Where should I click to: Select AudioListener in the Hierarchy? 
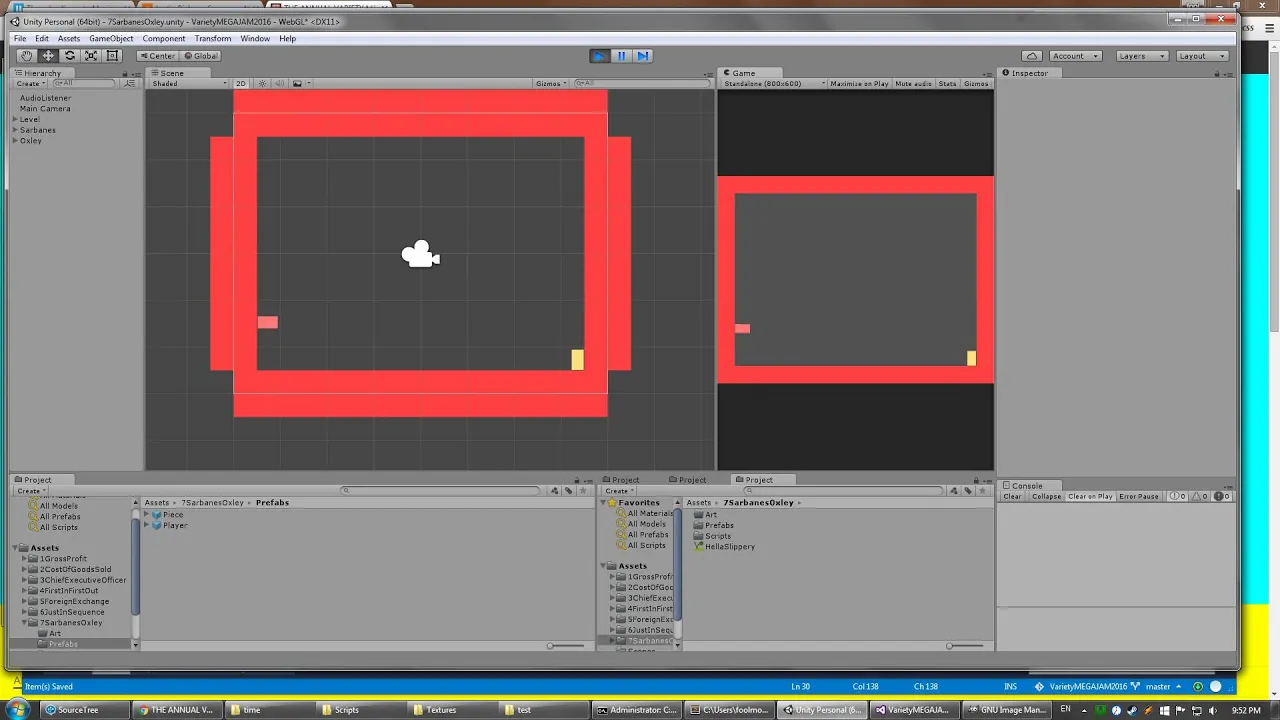(45, 98)
